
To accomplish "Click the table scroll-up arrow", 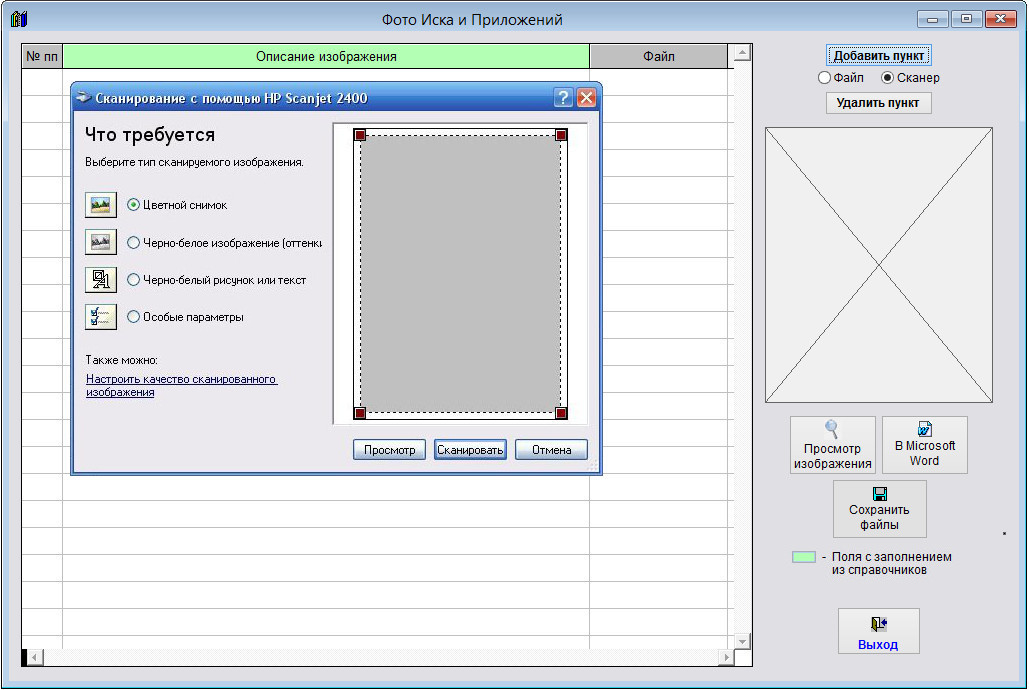I will point(742,53).
